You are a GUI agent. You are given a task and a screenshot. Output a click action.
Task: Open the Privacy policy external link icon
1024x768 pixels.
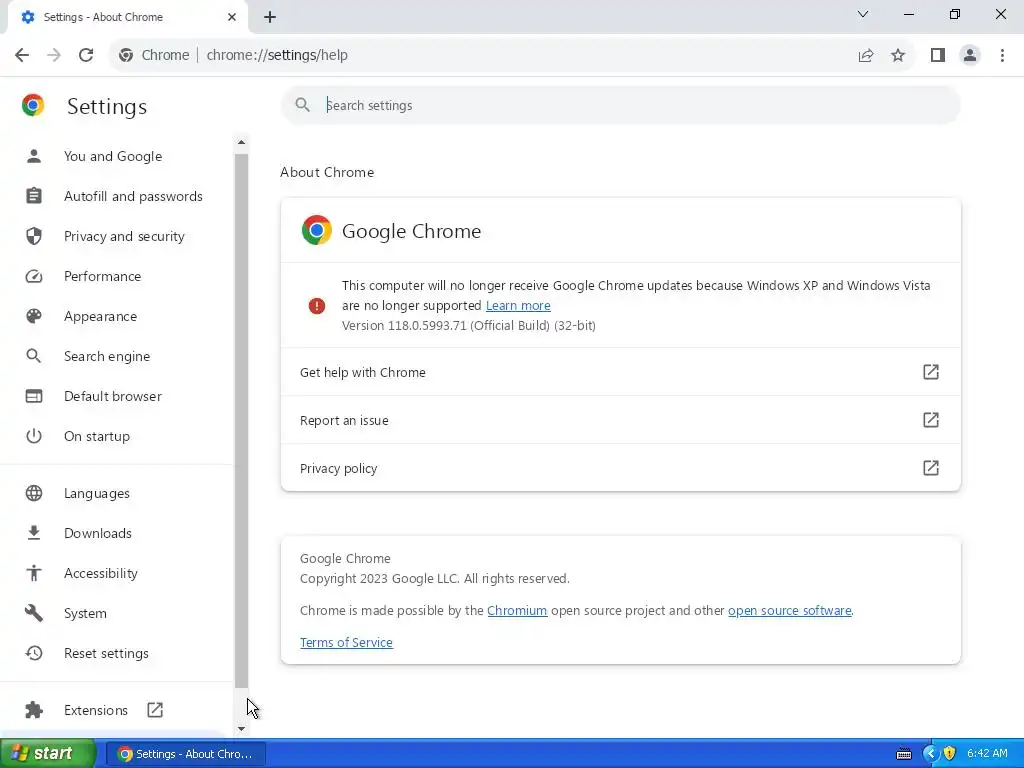pos(931,468)
